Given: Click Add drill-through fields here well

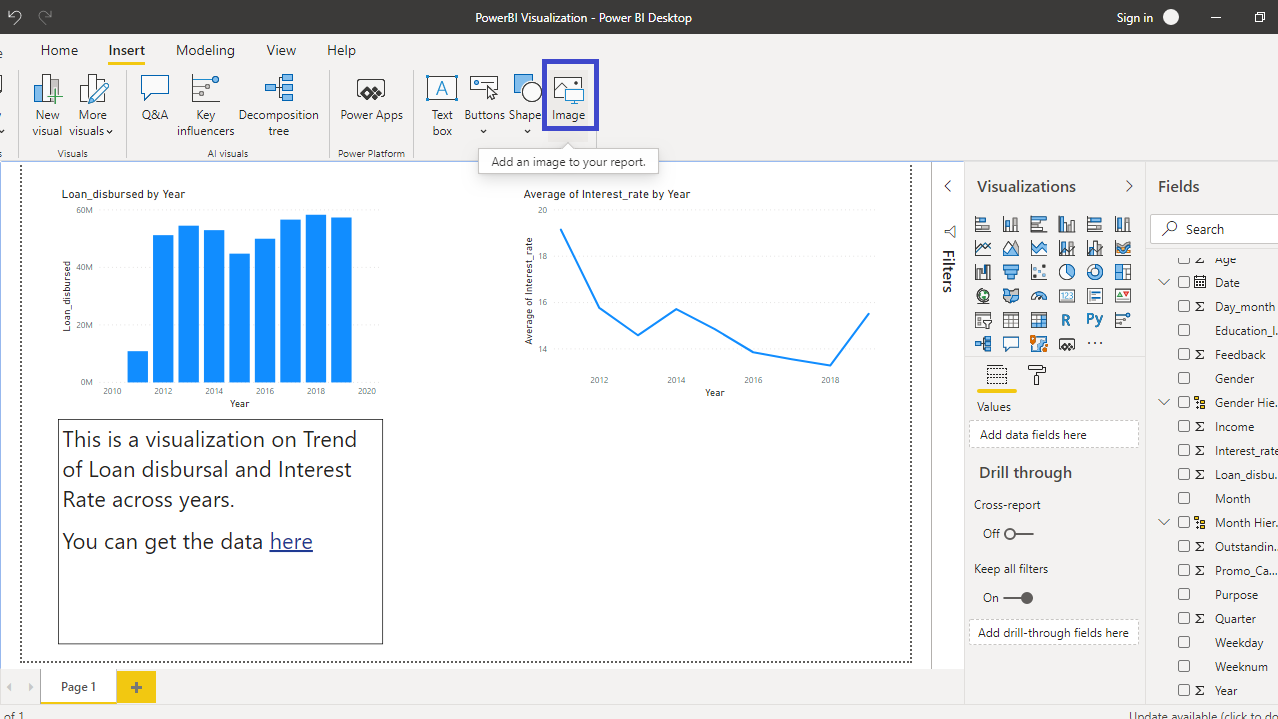Looking at the screenshot, I should pos(1053,633).
